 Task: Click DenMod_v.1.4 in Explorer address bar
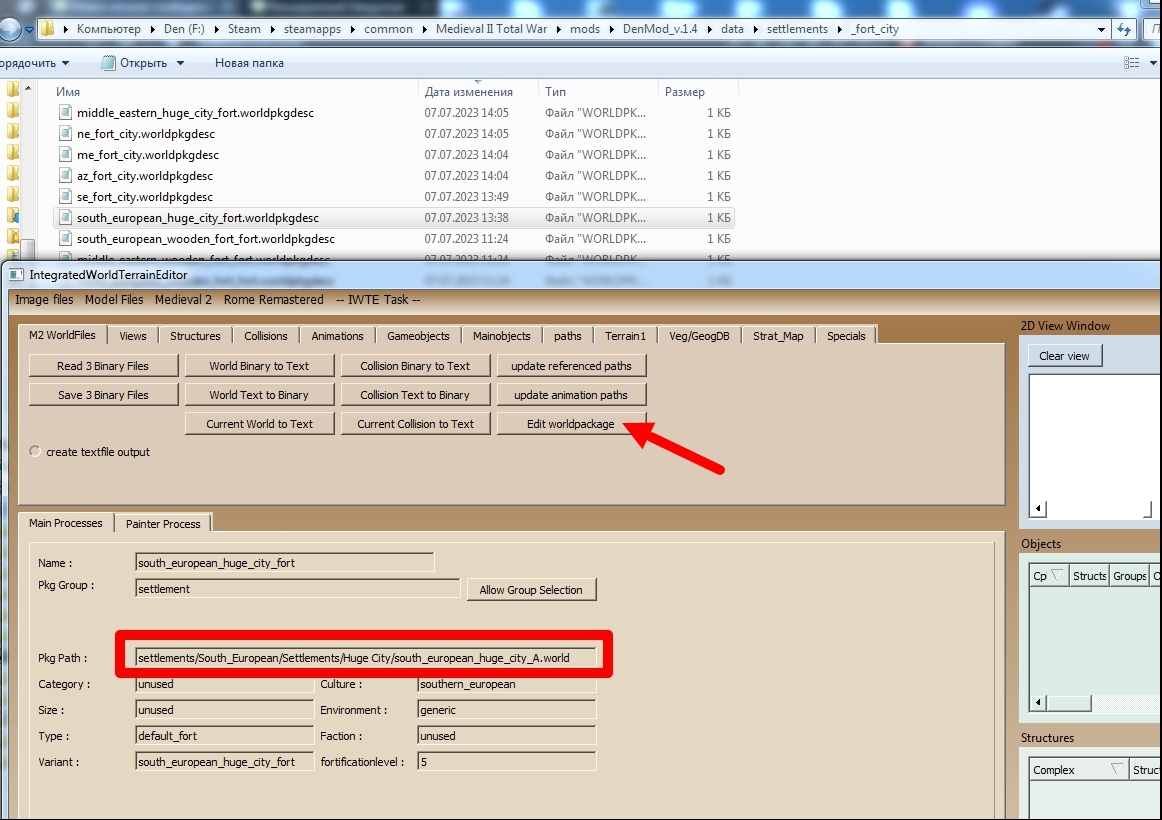pyautogui.click(x=660, y=29)
